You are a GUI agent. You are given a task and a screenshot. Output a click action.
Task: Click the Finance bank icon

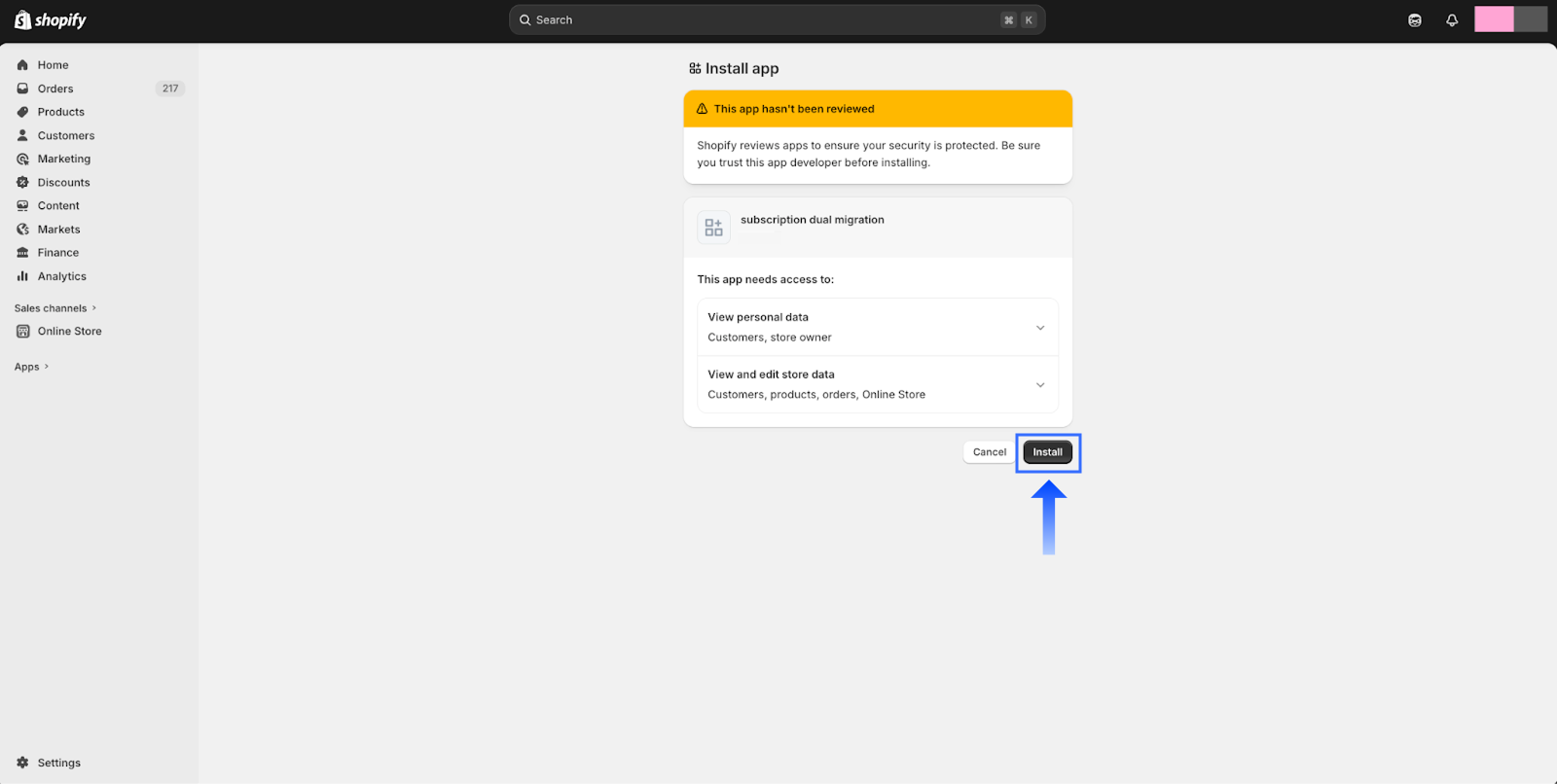pyautogui.click(x=22, y=253)
